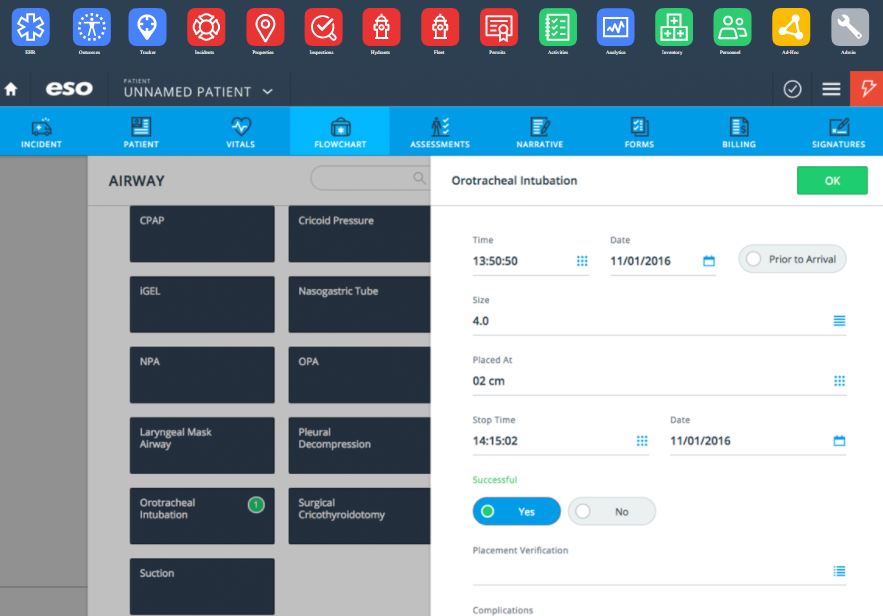Open the Assessments tab

[x=440, y=131]
